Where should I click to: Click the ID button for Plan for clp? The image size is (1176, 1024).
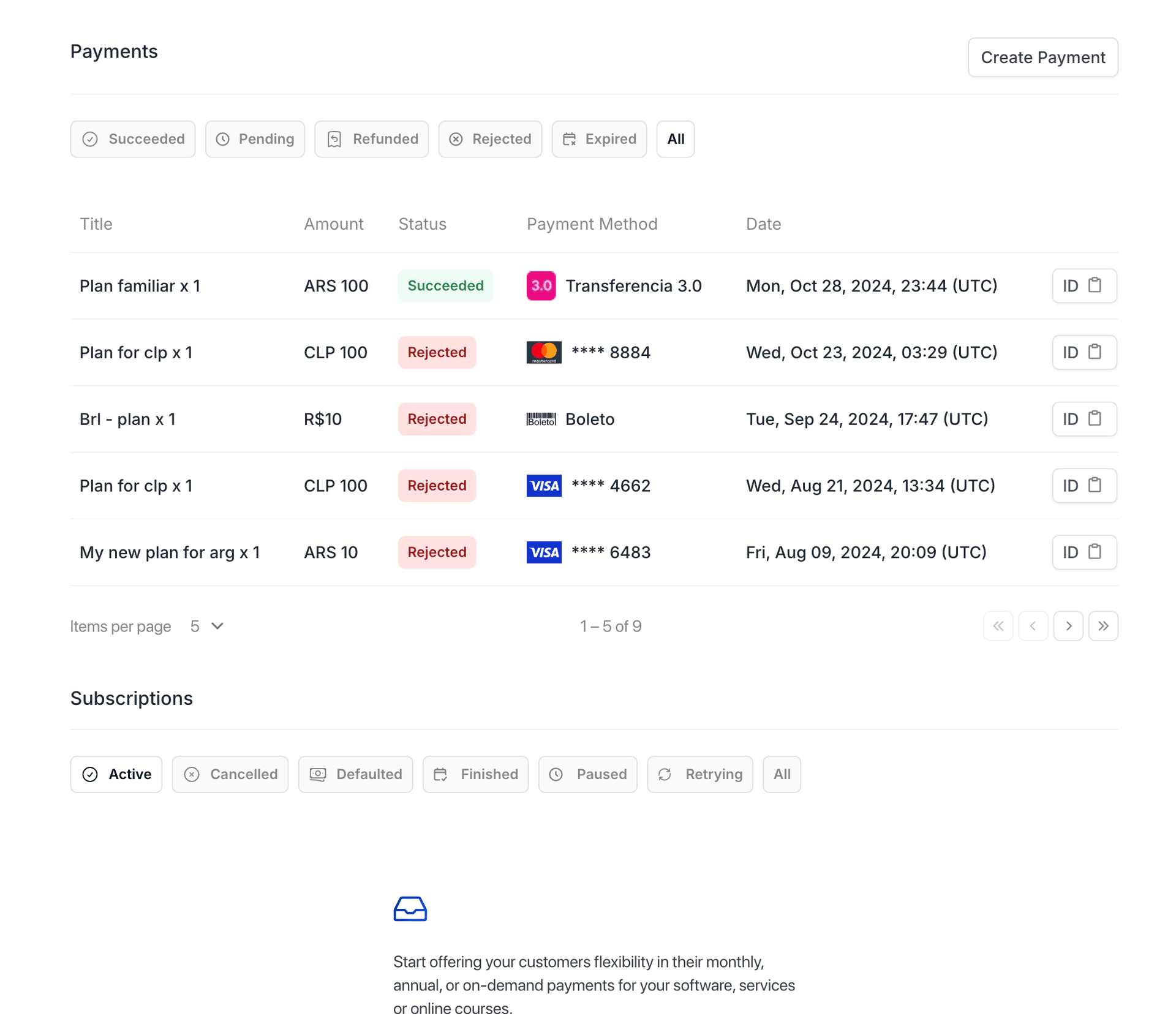[x=1084, y=352]
